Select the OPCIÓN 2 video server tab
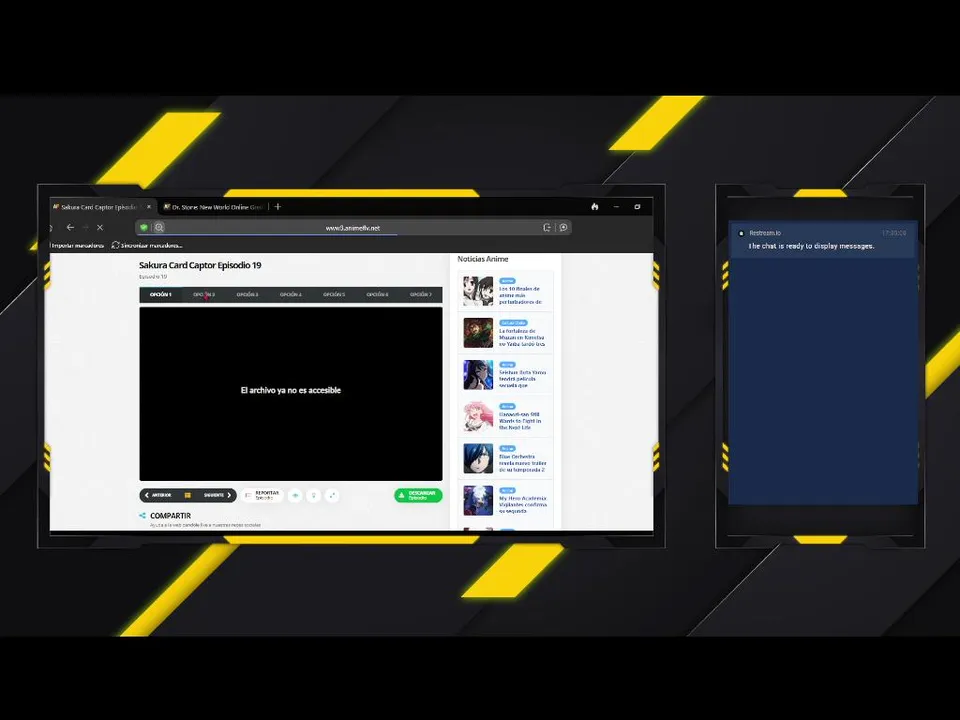The width and height of the screenshot is (960, 720). click(204, 294)
